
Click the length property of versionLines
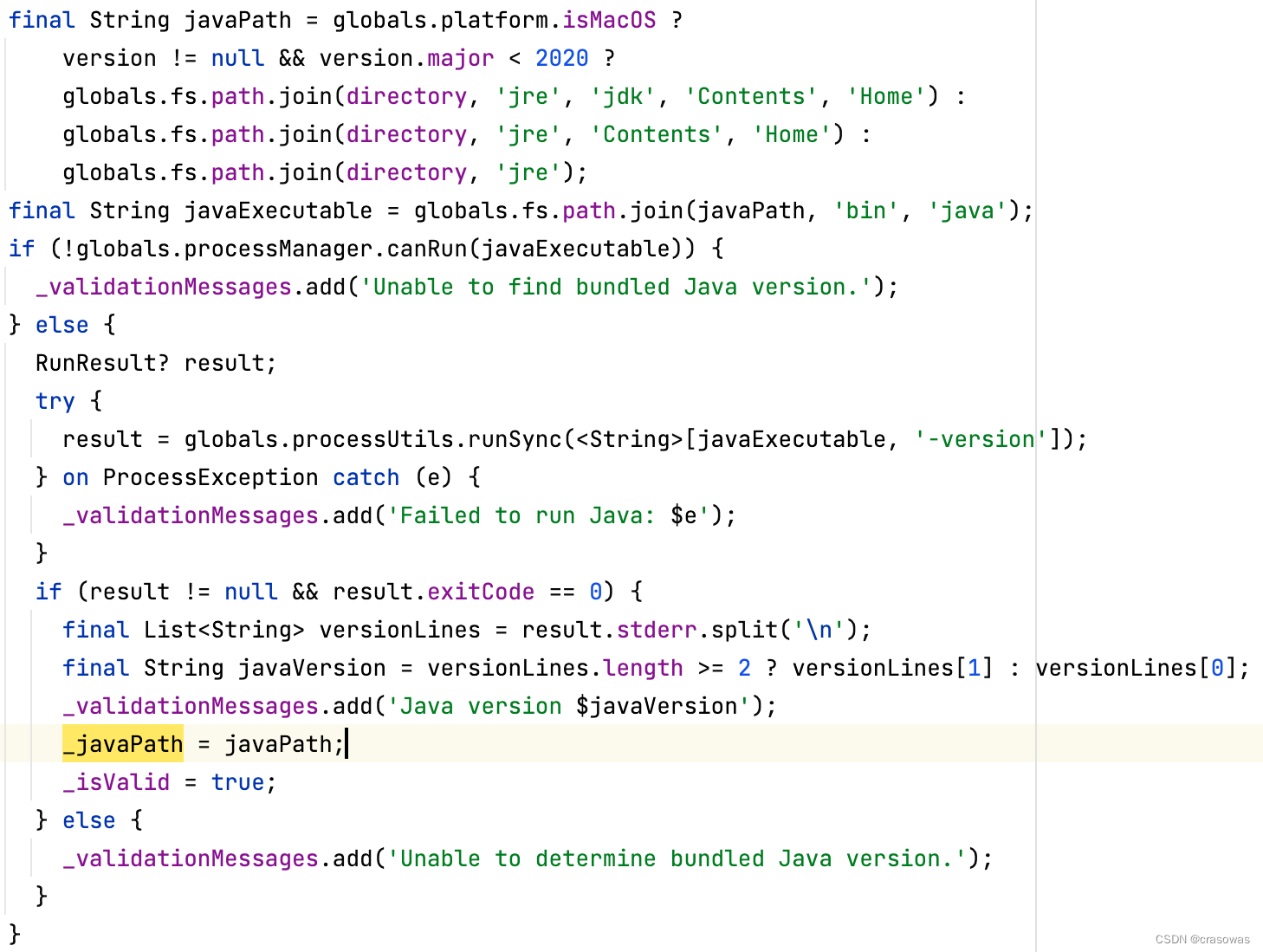[643, 668]
